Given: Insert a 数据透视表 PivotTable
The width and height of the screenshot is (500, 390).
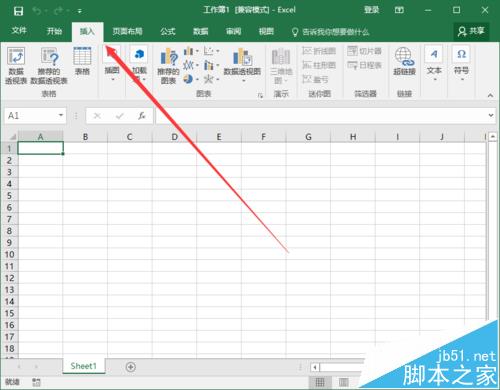Looking at the screenshot, I should [16, 65].
